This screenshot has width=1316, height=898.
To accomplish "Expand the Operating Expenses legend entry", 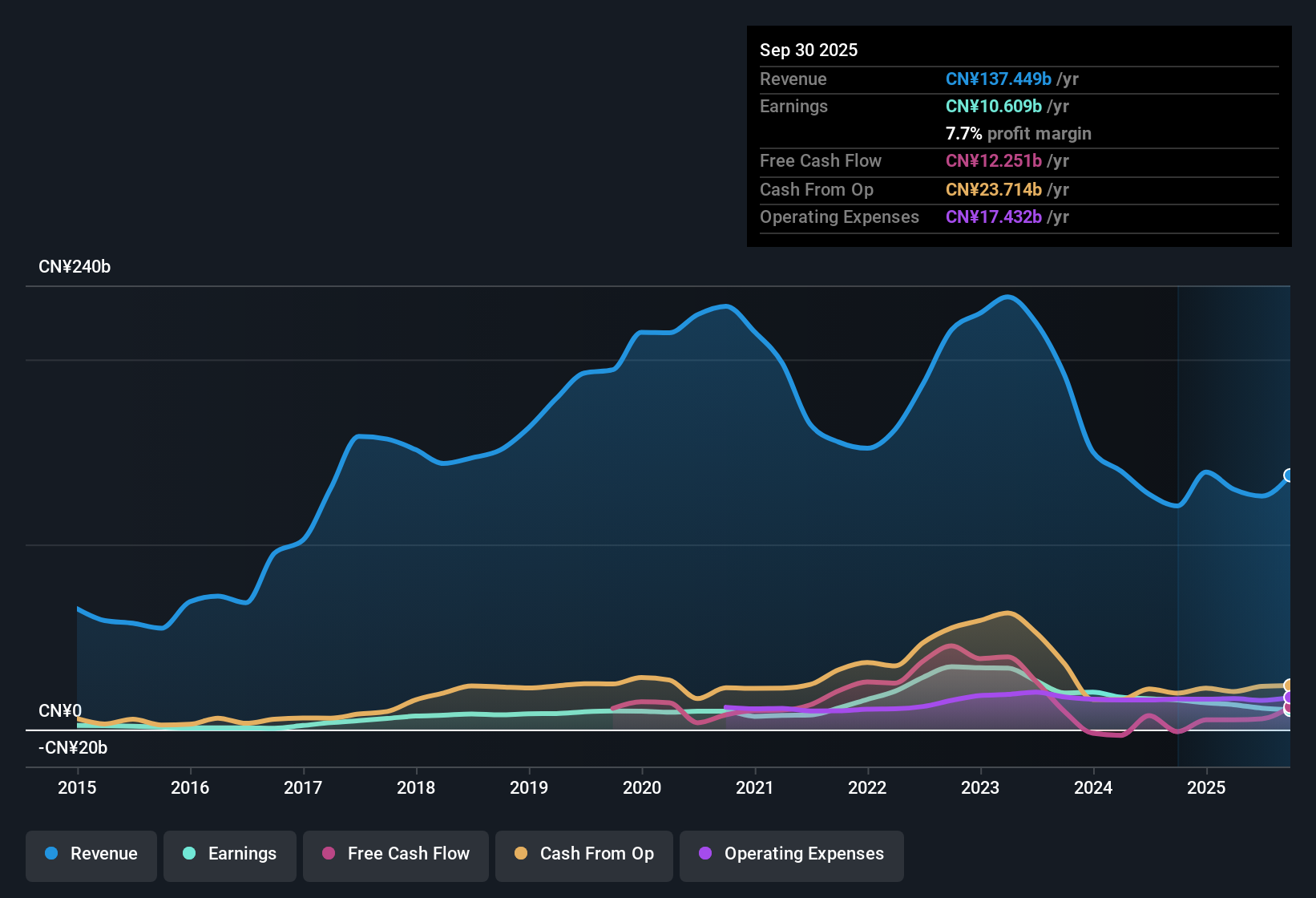I will 791,854.
